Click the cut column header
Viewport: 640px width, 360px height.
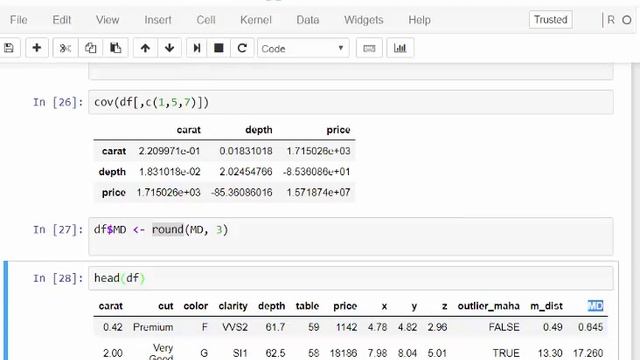tap(166, 306)
